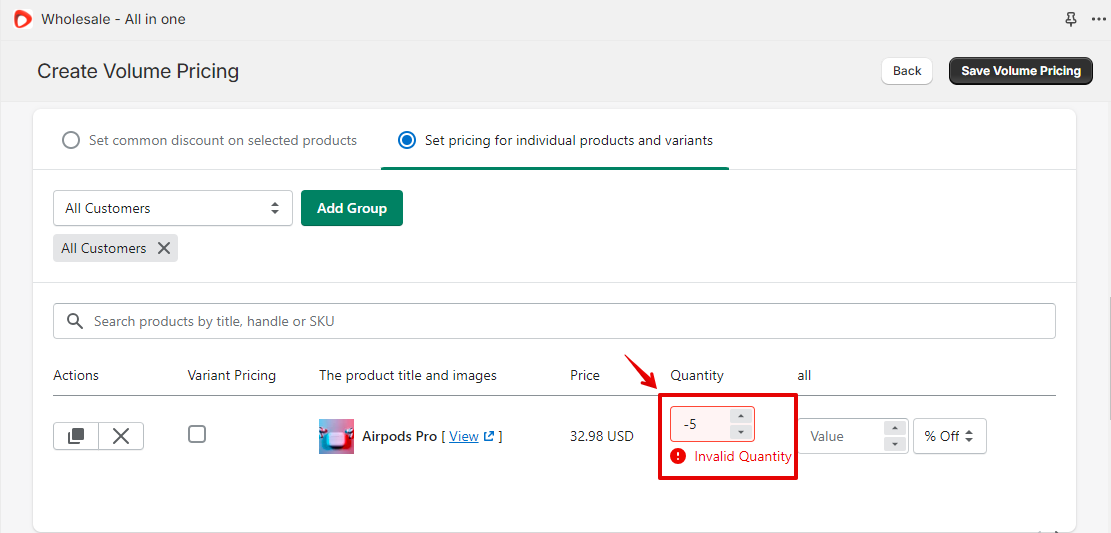Focus the product search field

tap(554, 321)
